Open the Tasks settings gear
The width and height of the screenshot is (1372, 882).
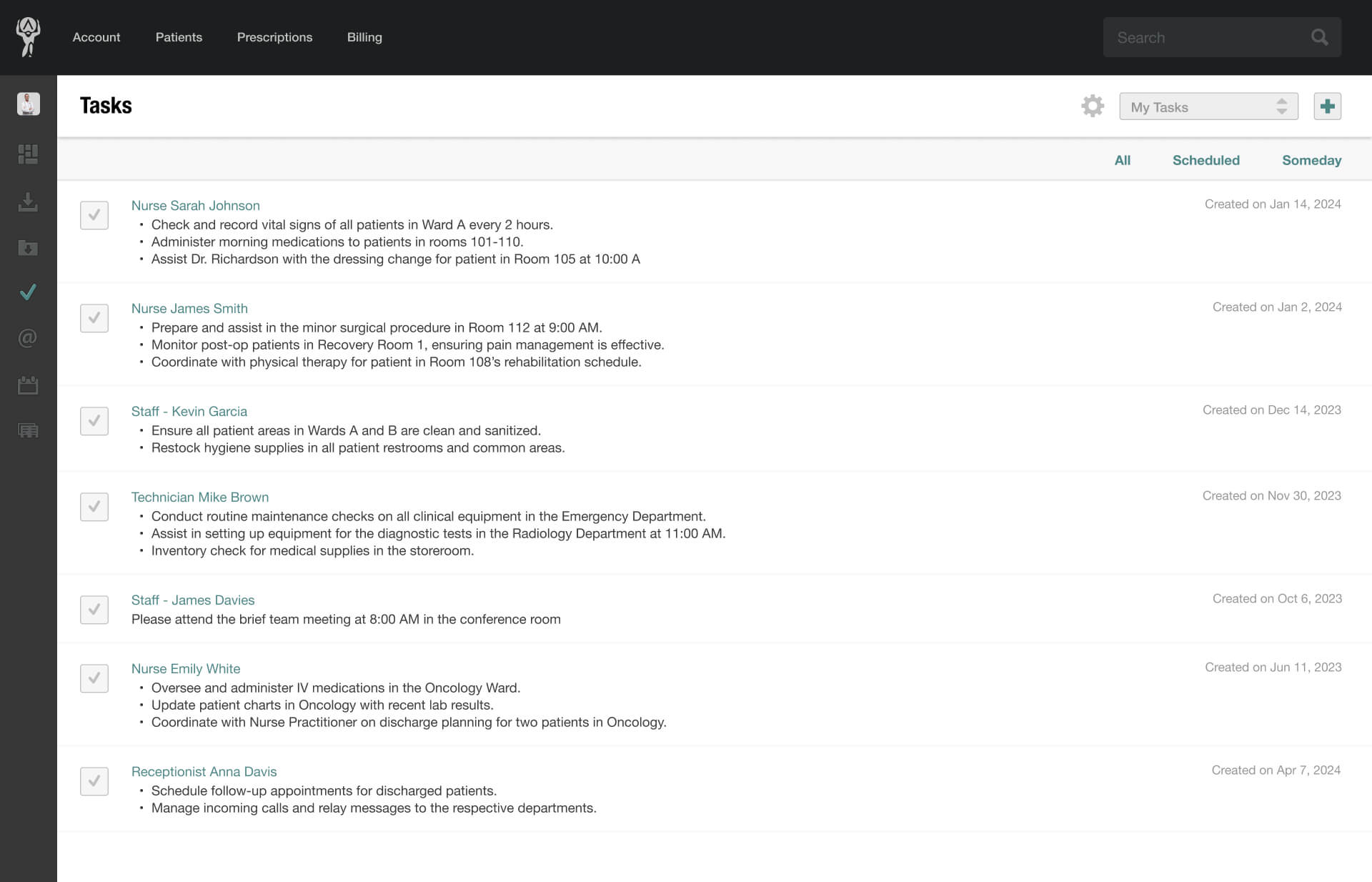1093,105
